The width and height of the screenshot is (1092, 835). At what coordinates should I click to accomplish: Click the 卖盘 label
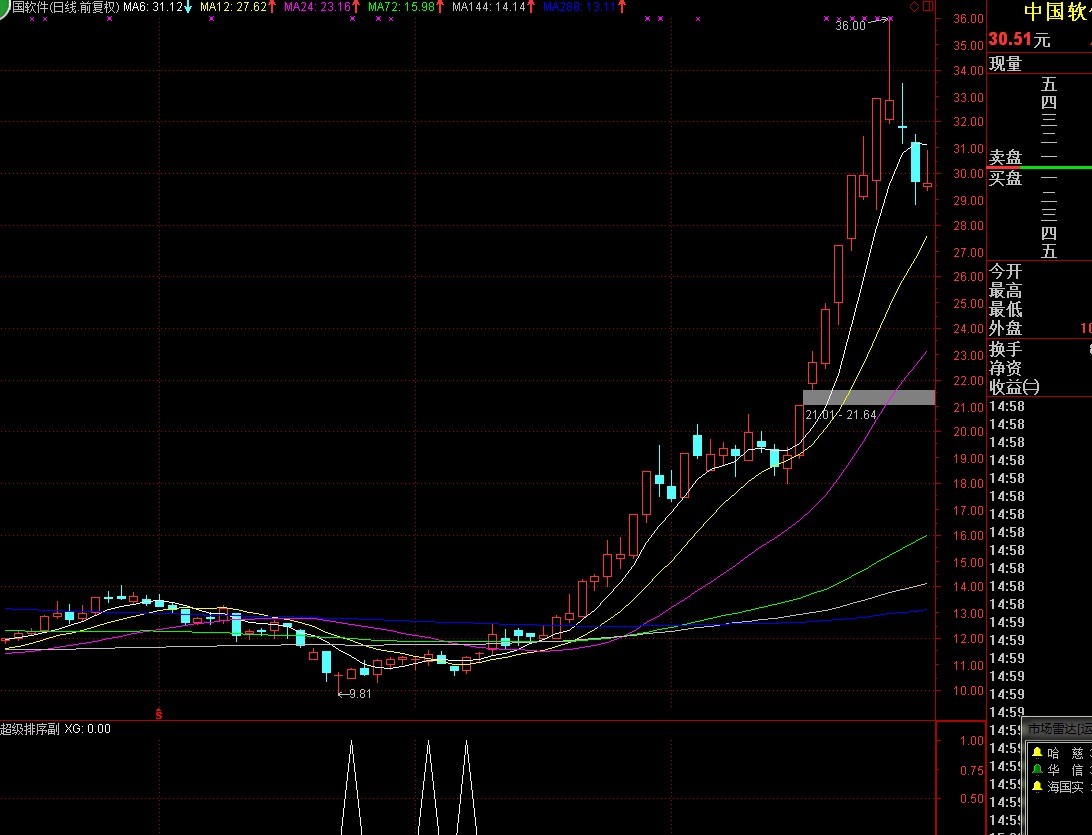click(1005, 157)
